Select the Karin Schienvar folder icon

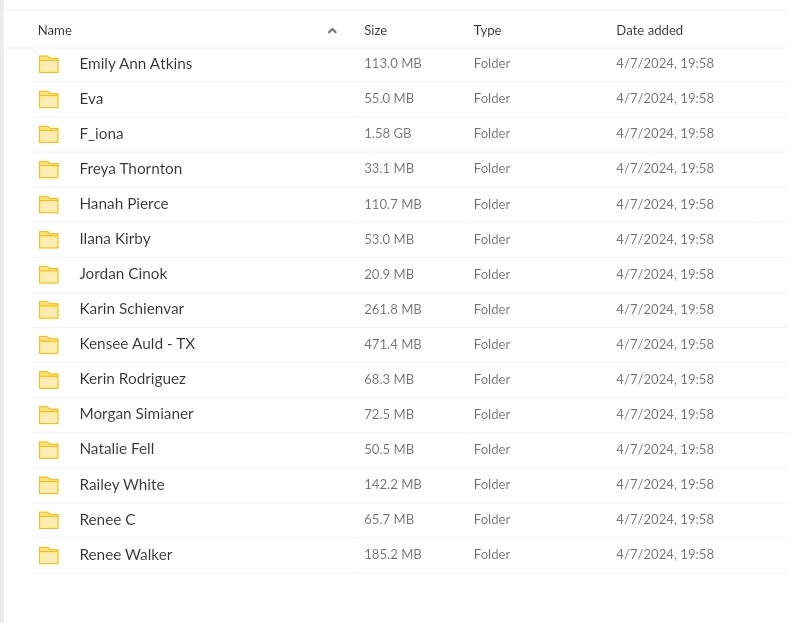click(x=49, y=309)
